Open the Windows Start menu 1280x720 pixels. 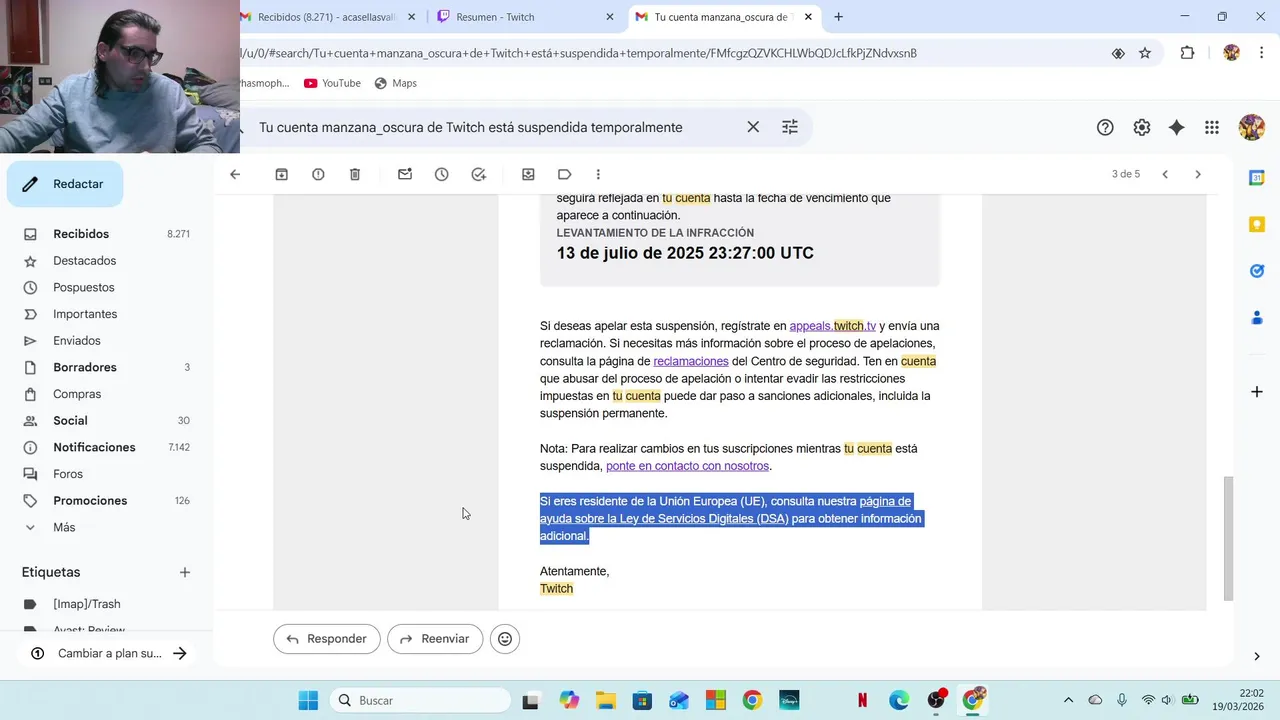pos(308,700)
